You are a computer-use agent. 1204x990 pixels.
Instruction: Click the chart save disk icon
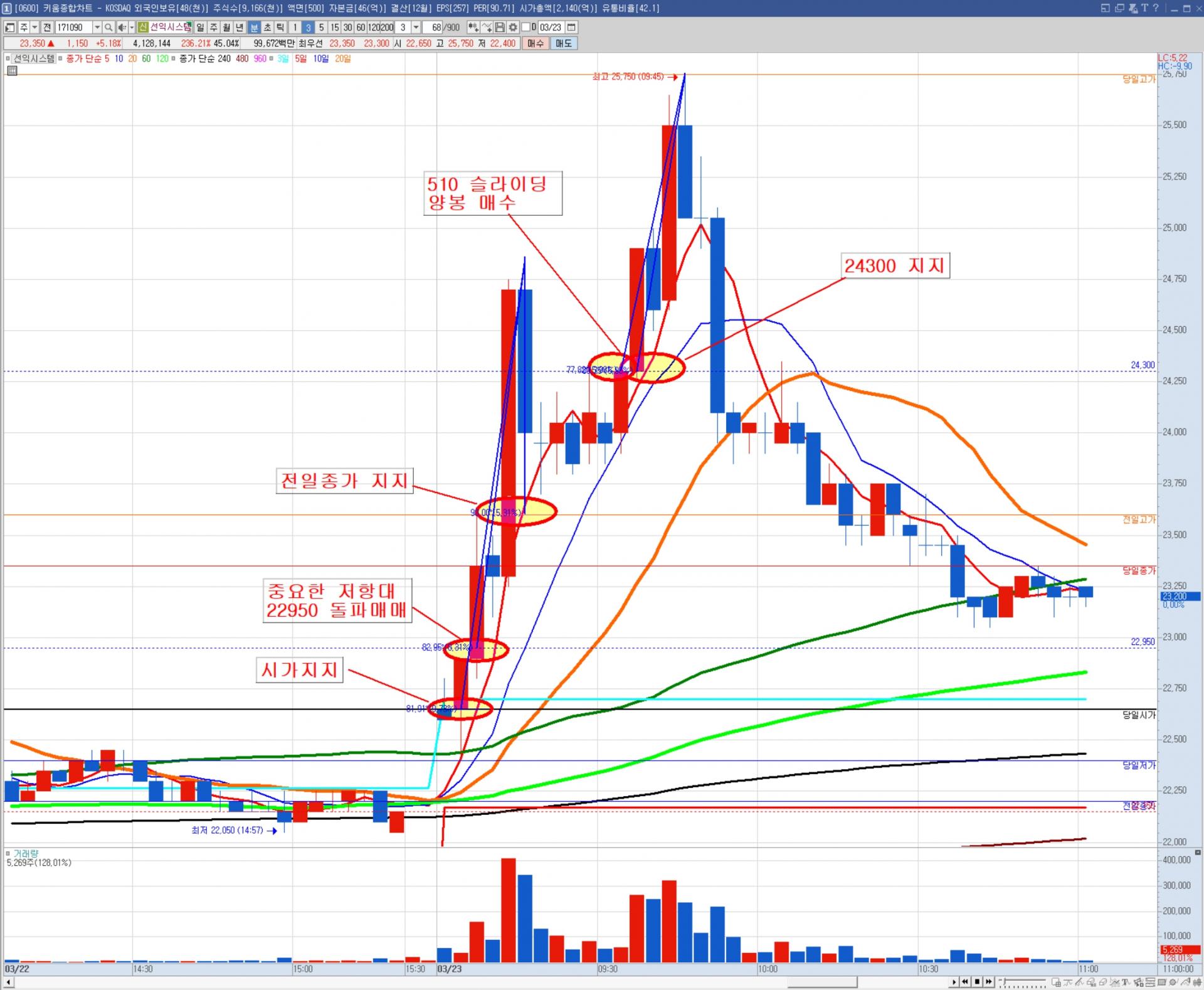point(500,28)
